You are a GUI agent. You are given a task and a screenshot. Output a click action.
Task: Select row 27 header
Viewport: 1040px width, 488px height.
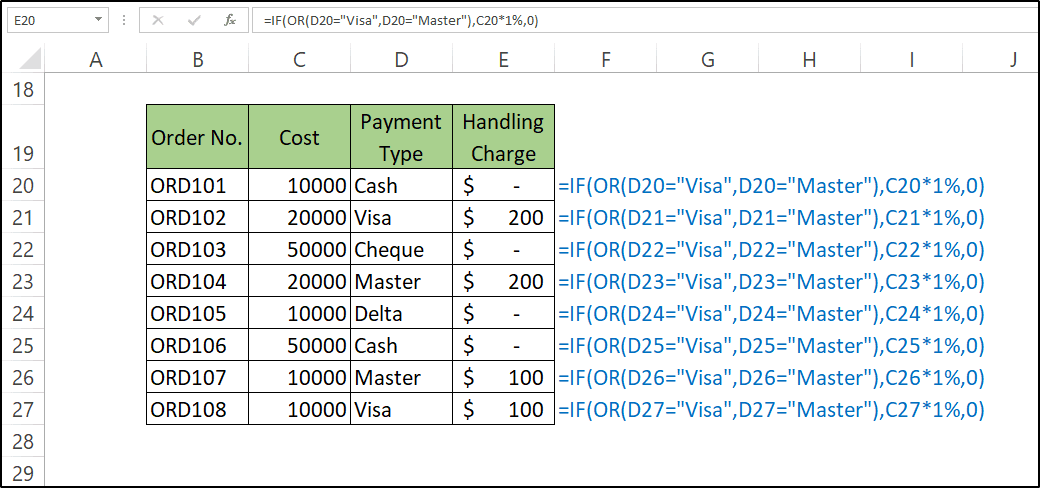tap(23, 408)
